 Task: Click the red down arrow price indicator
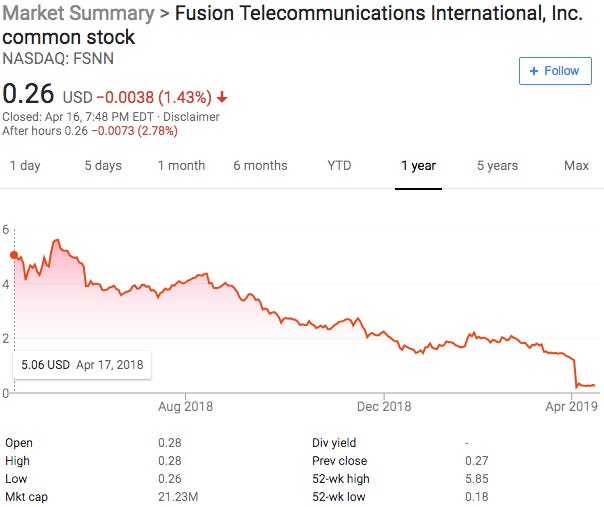click(x=221, y=97)
